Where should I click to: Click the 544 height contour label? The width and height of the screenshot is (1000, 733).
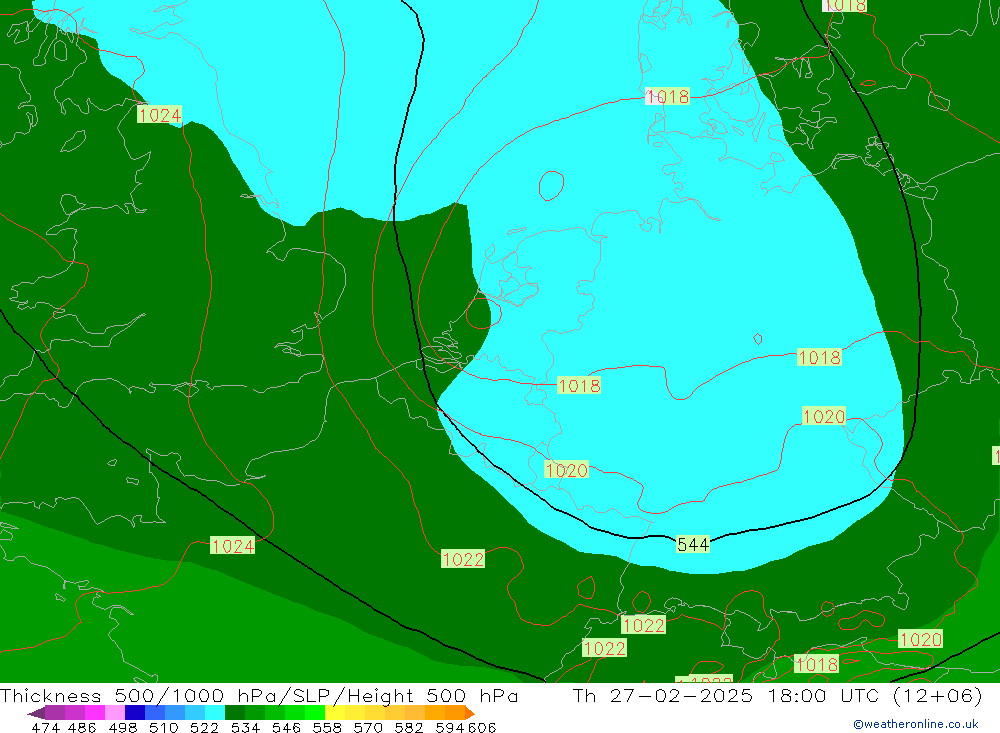tap(693, 544)
